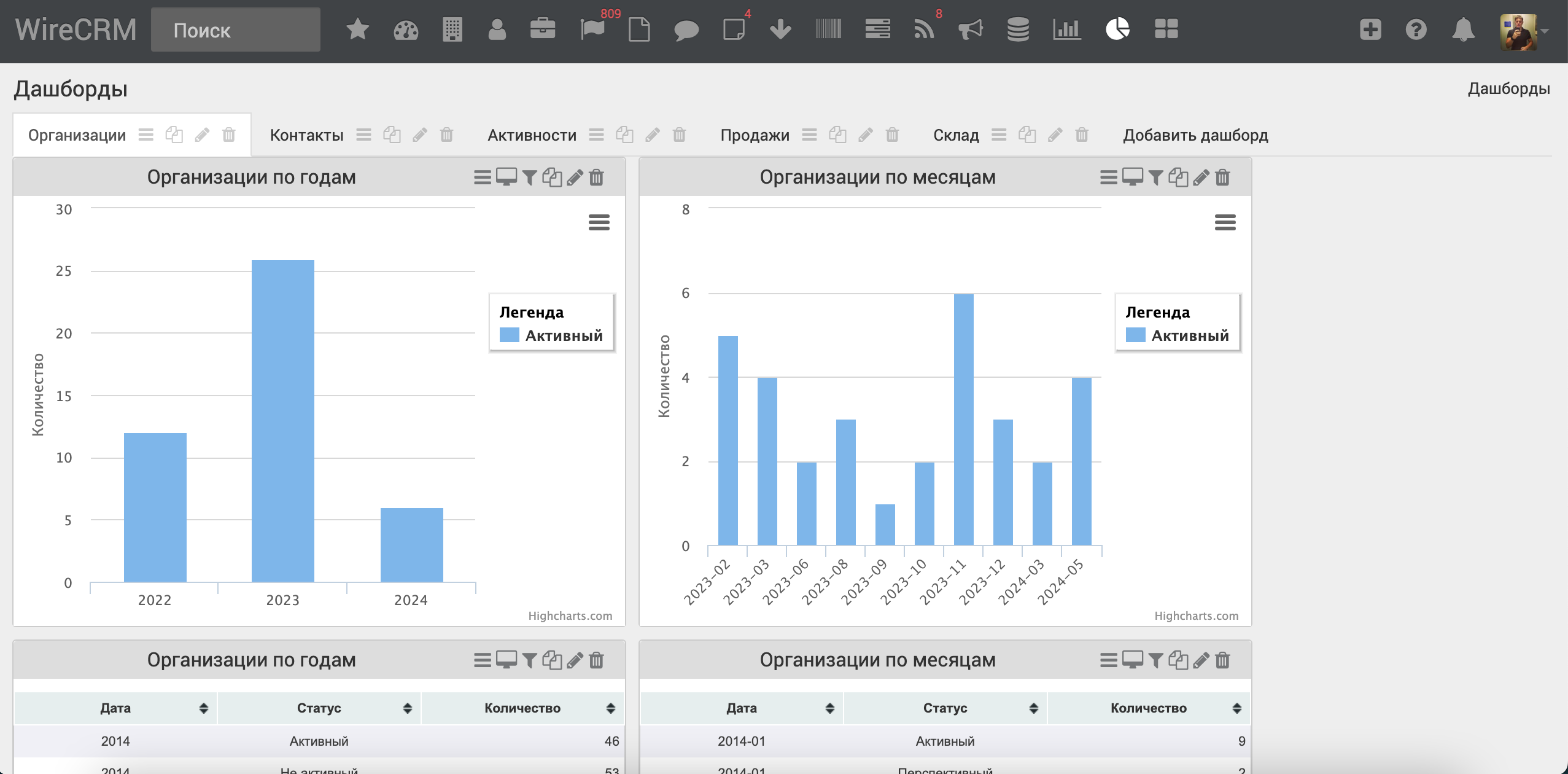Click reorder handle of Активности tab
The image size is (1568, 774).
tap(596, 135)
